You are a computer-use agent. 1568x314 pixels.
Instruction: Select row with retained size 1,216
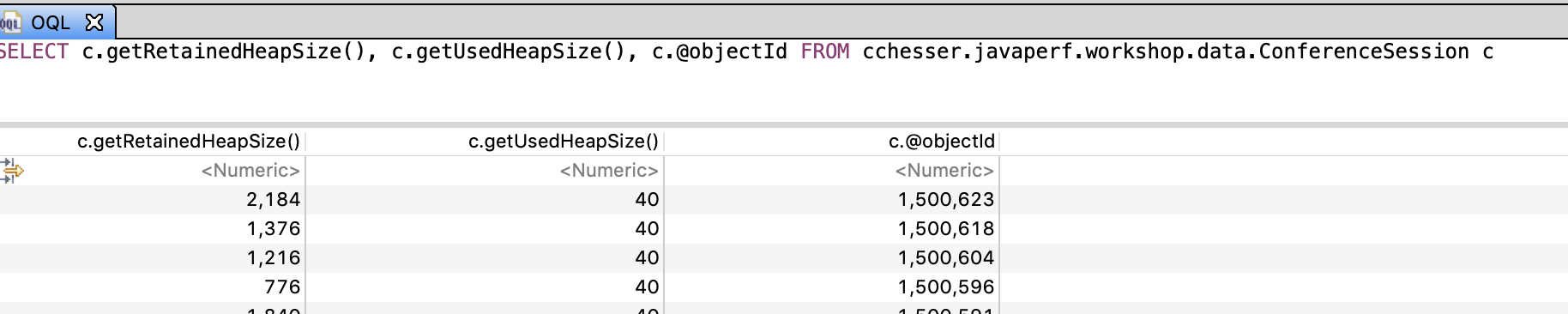click(784, 257)
